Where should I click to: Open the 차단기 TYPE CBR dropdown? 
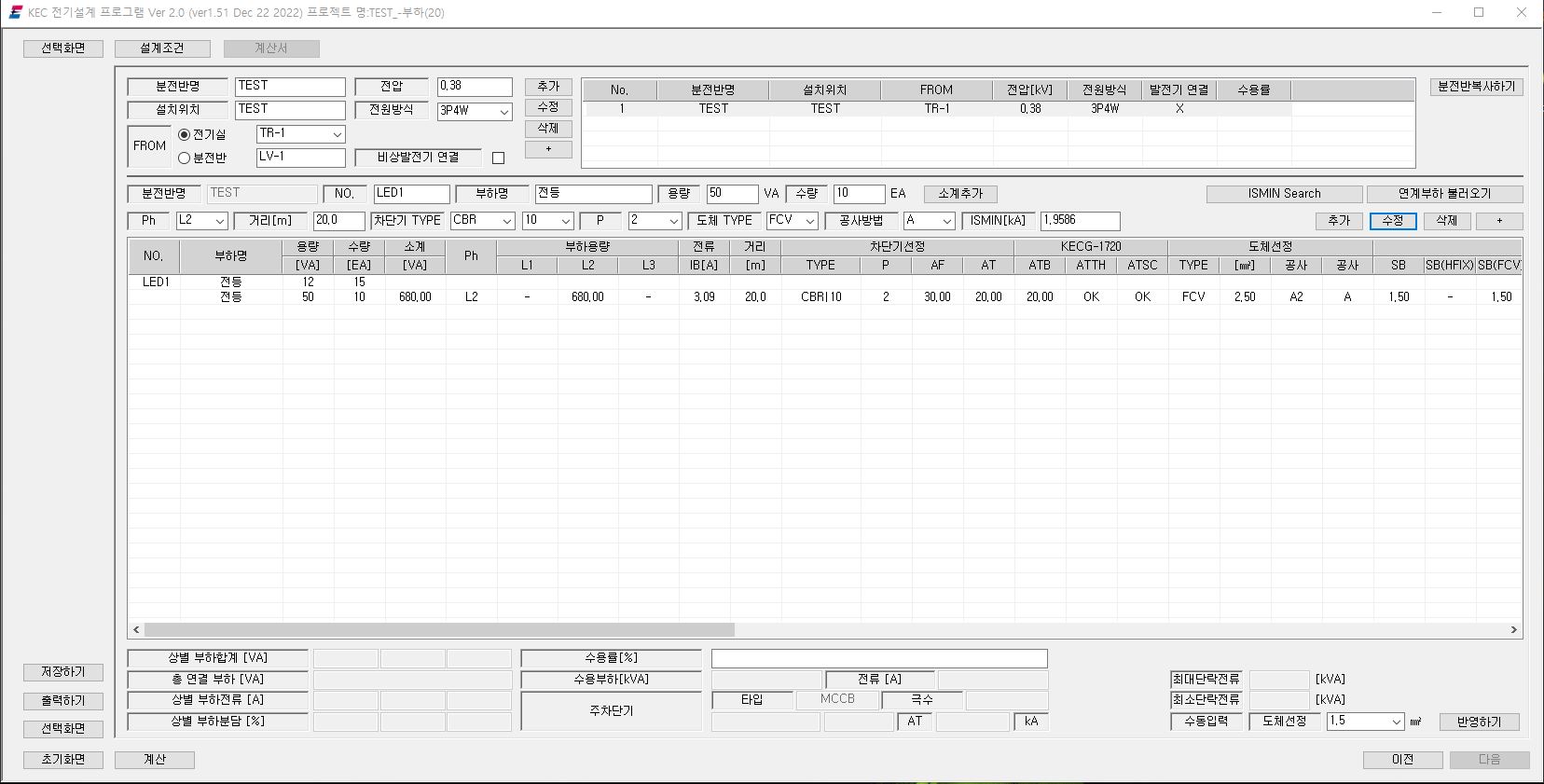(507, 221)
